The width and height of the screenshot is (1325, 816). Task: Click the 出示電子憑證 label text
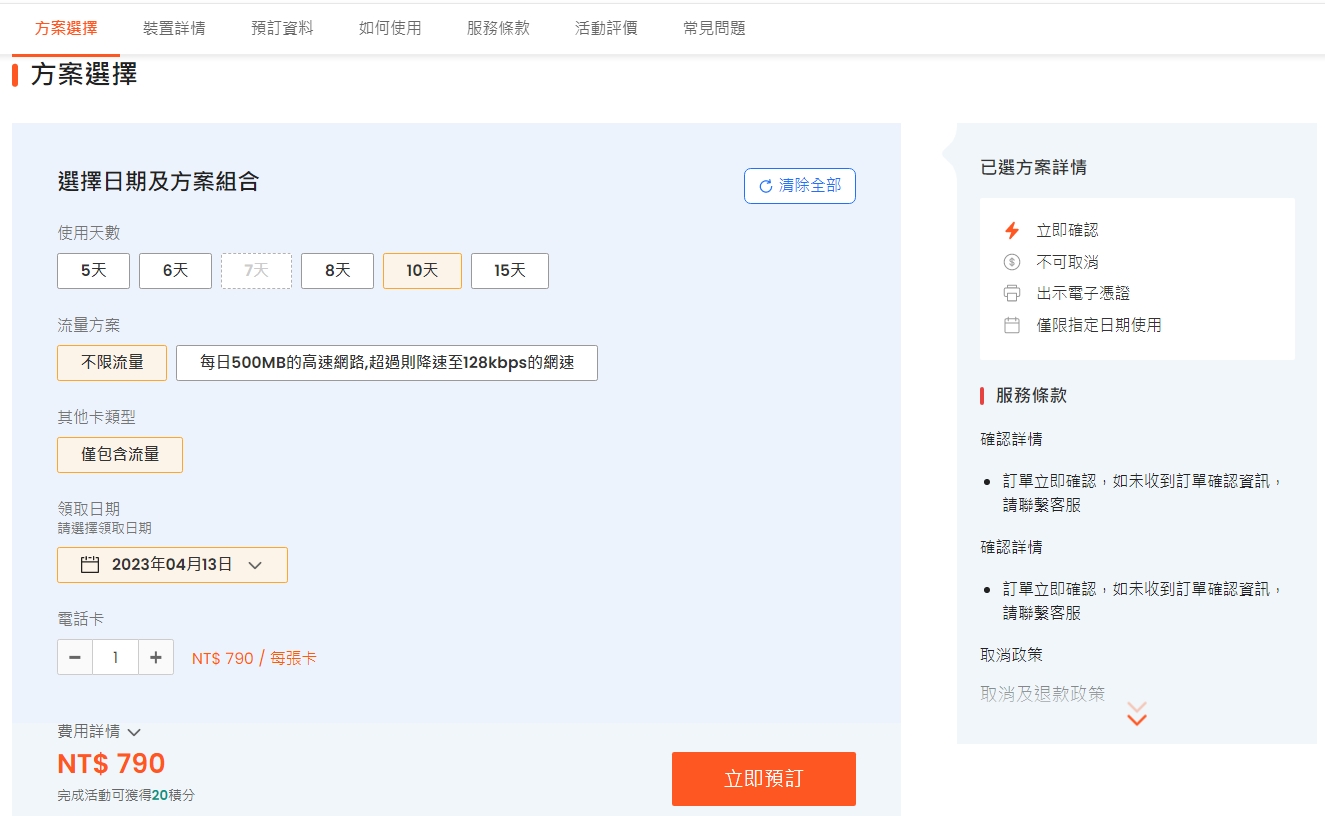pyautogui.click(x=1083, y=294)
